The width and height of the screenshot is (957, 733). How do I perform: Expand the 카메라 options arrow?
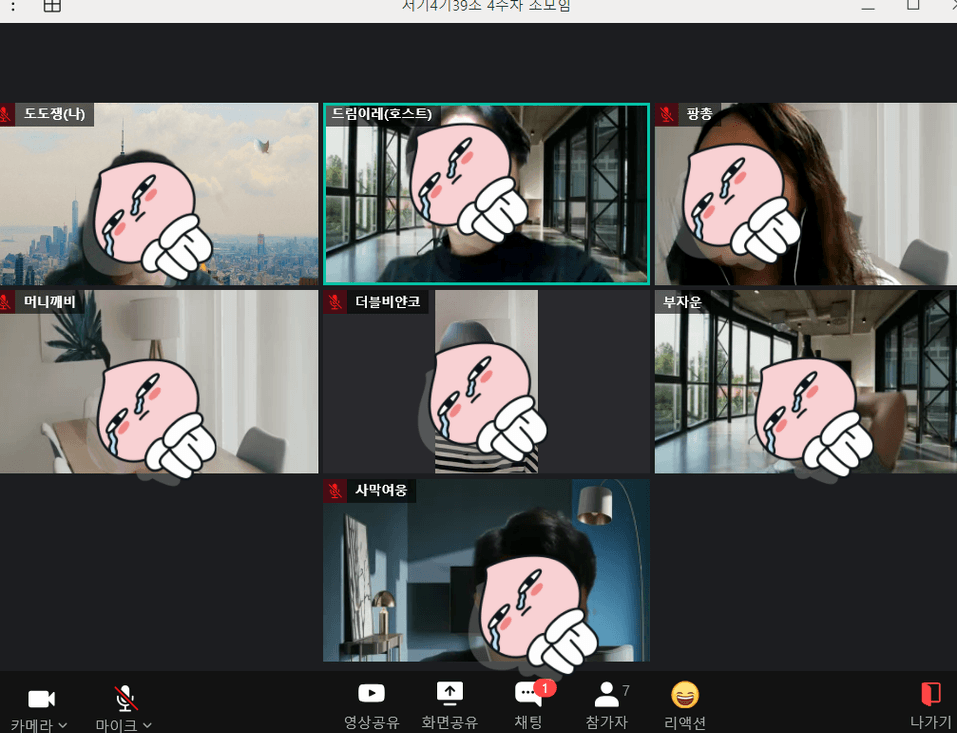[x=63, y=725]
